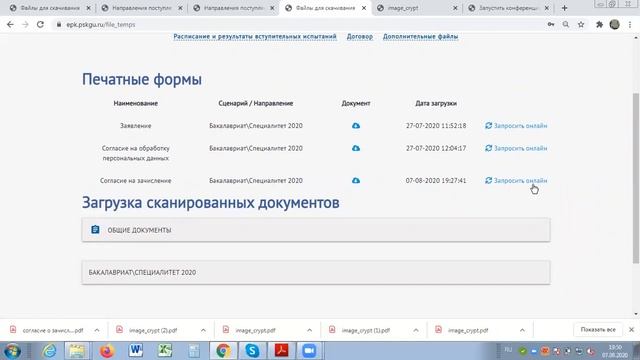The width and height of the screenshot is (640, 360).
Task: Click Показать все in the downloads bar
Action: [x=598, y=329]
